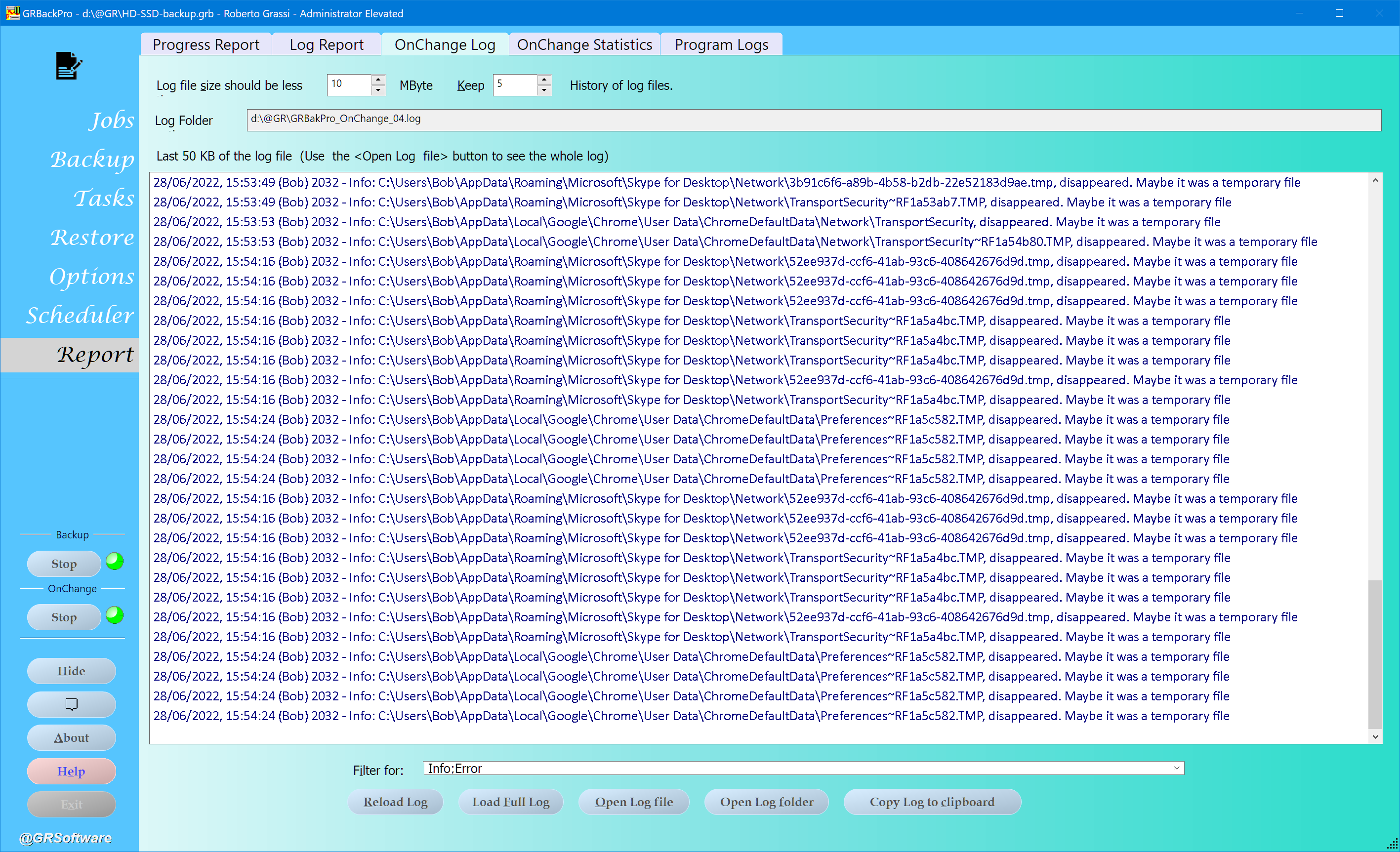
Task: Click the green OnChange status indicator light
Action: [115, 614]
